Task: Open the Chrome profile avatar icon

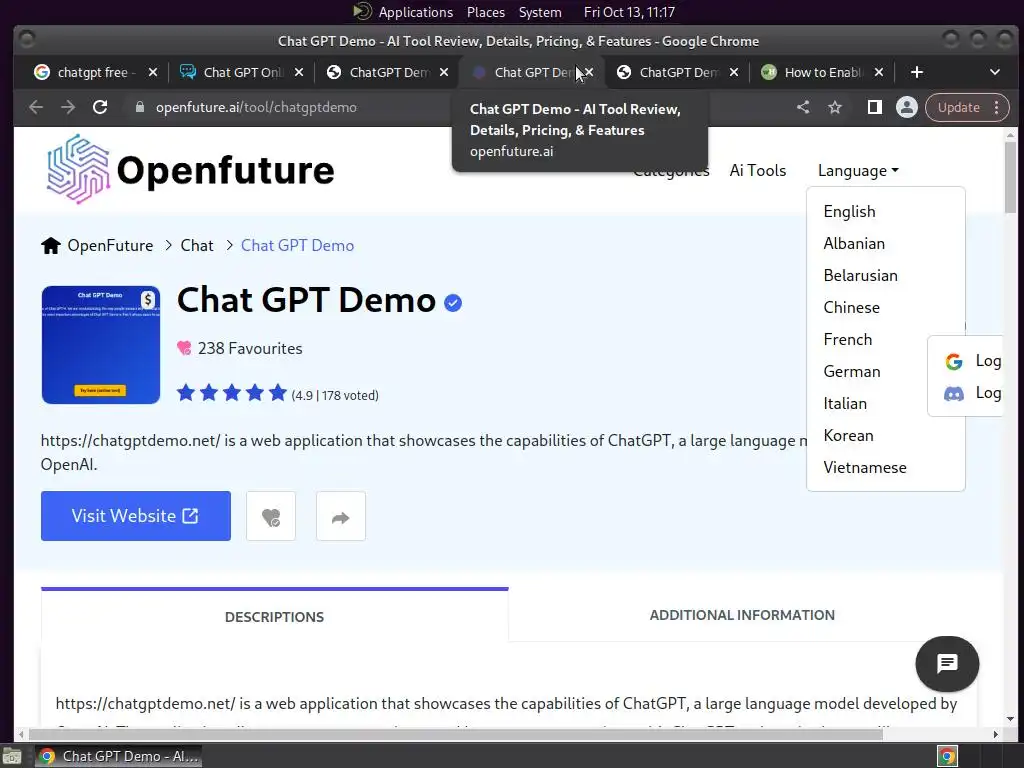Action: pos(907,107)
